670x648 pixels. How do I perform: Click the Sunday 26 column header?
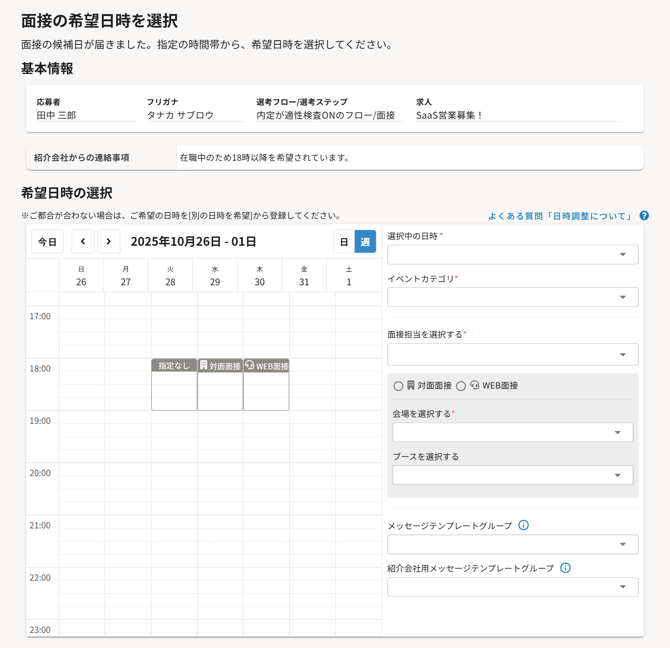81,276
